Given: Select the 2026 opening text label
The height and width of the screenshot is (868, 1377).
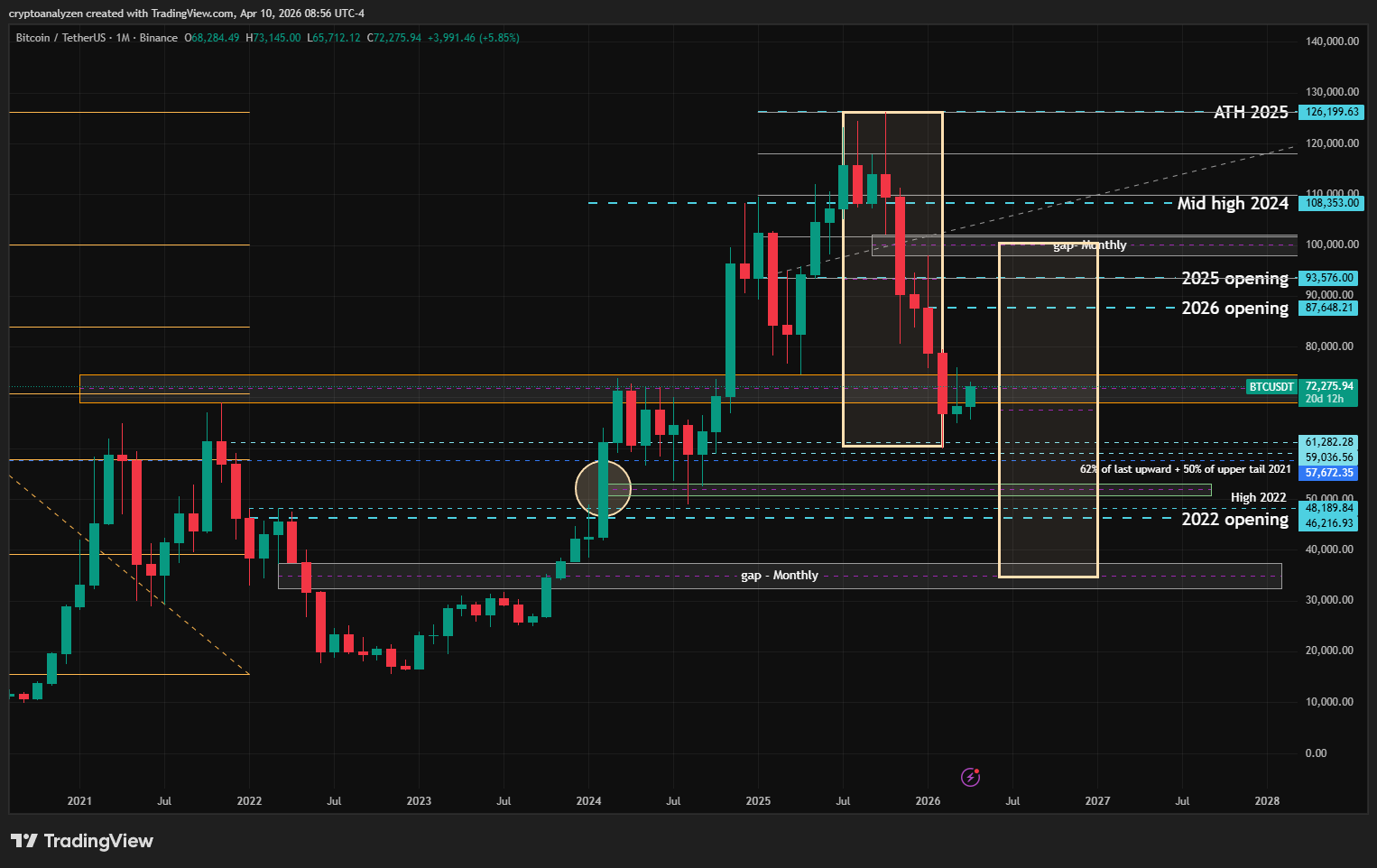Looking at the screenshot, I should coord(1234,309).
